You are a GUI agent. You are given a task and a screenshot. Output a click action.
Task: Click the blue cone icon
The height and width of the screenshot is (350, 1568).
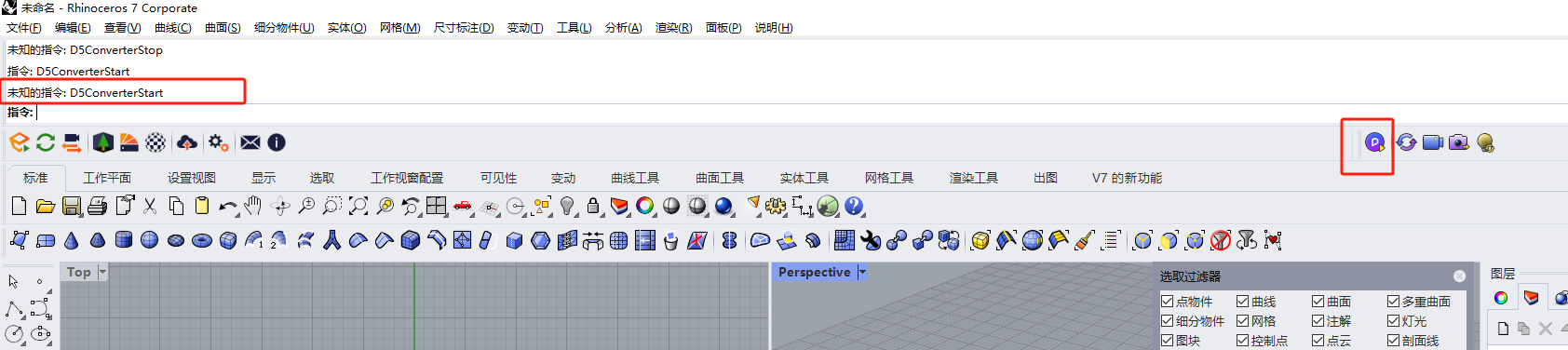point(72,241)
